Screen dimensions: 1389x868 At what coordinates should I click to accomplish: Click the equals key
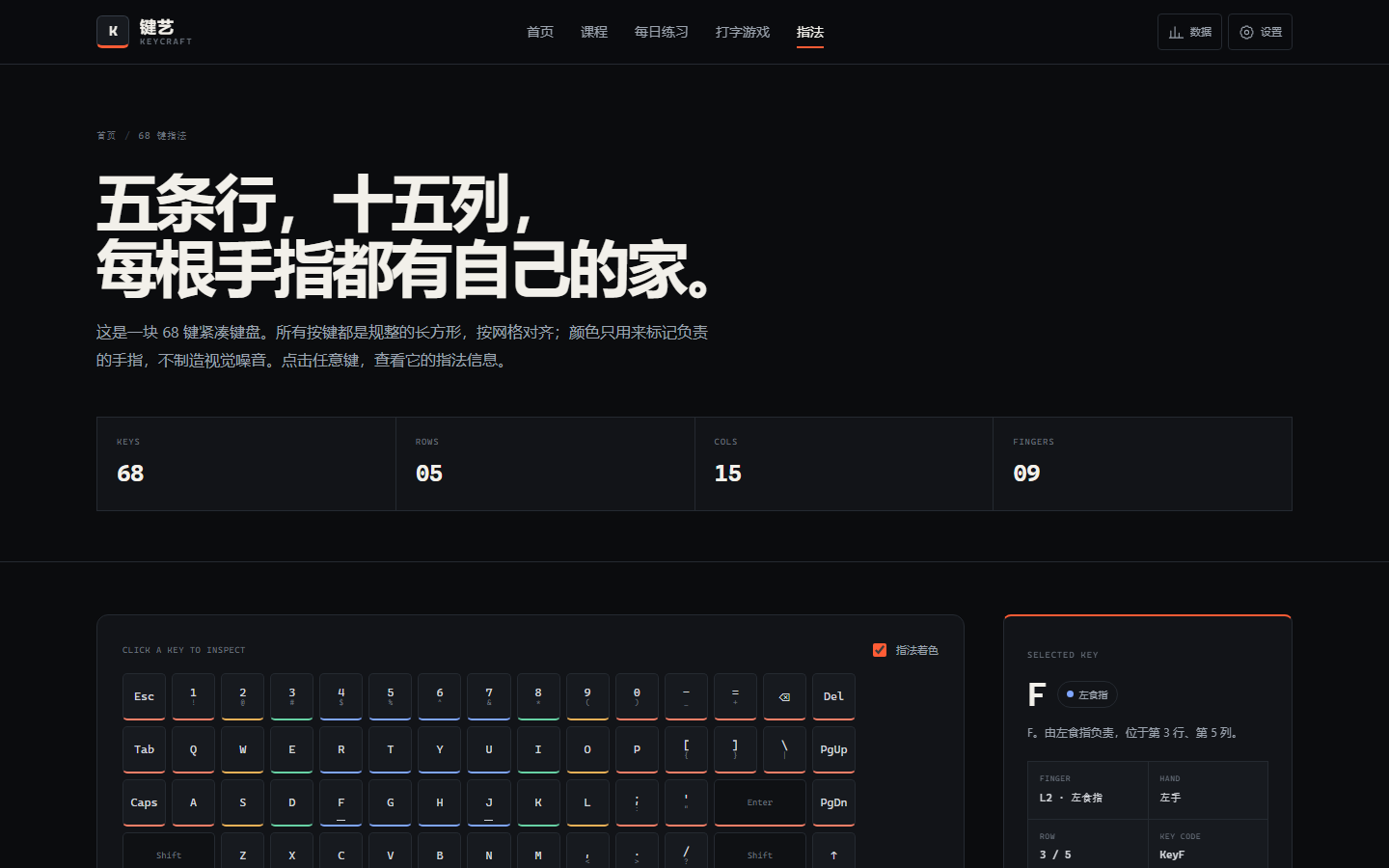pos(735,696)
